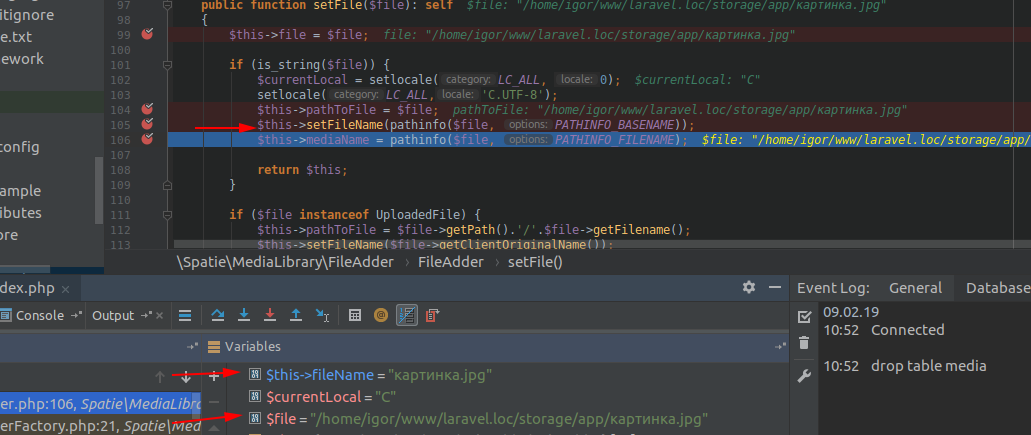Clear event log with trash icon
The width and height of the screenshot is (1031, 435).
(x=803, y=342)
